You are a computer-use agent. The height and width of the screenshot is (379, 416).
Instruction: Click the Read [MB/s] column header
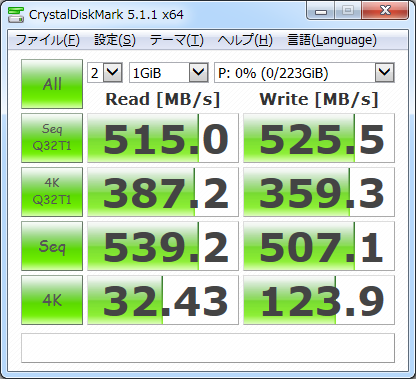click(163, 99)
